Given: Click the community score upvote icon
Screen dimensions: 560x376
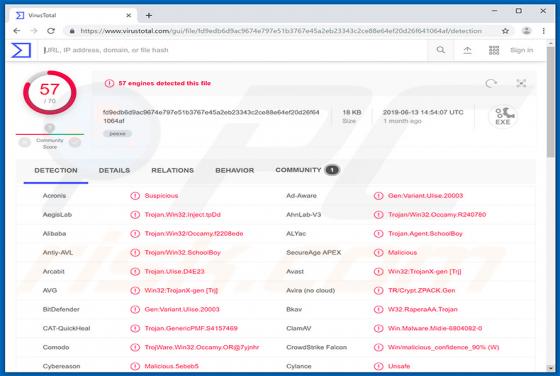Looking at the screenshot, I should coord(75,142).
